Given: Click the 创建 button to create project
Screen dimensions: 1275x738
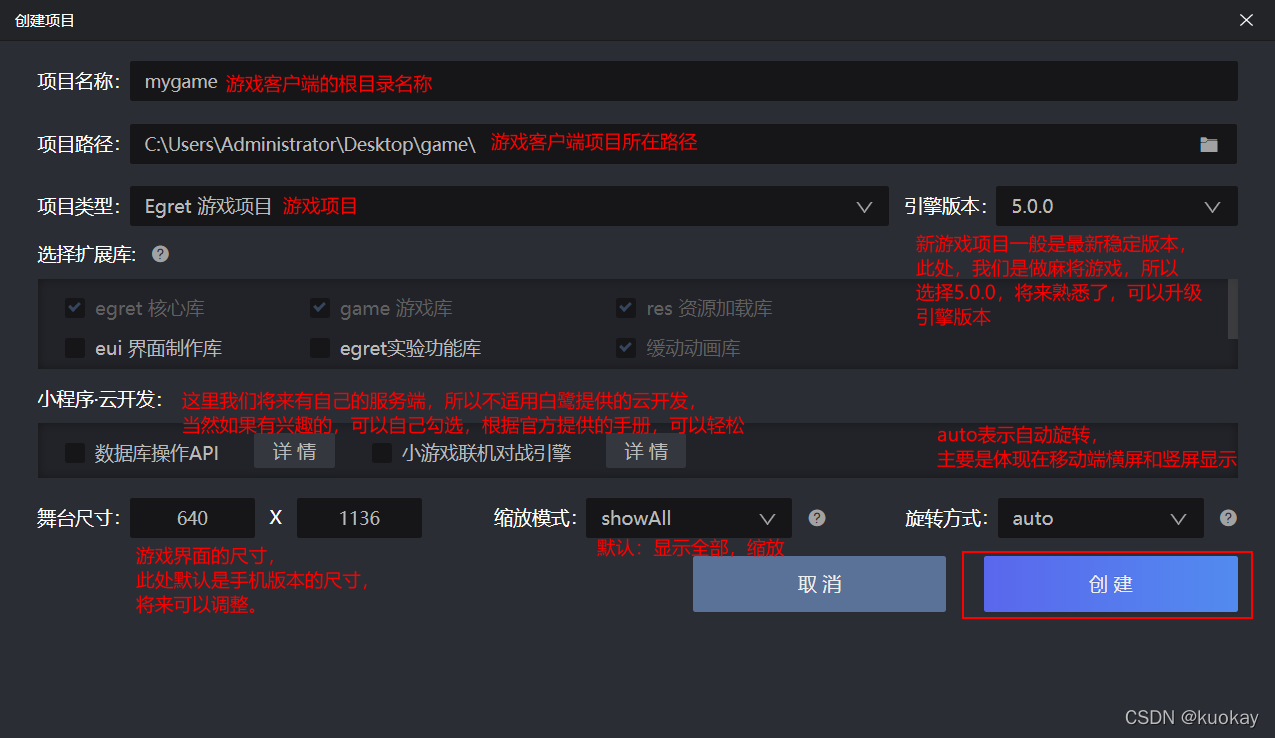Looking at the screenshot, I should (x=1110, y=584).
